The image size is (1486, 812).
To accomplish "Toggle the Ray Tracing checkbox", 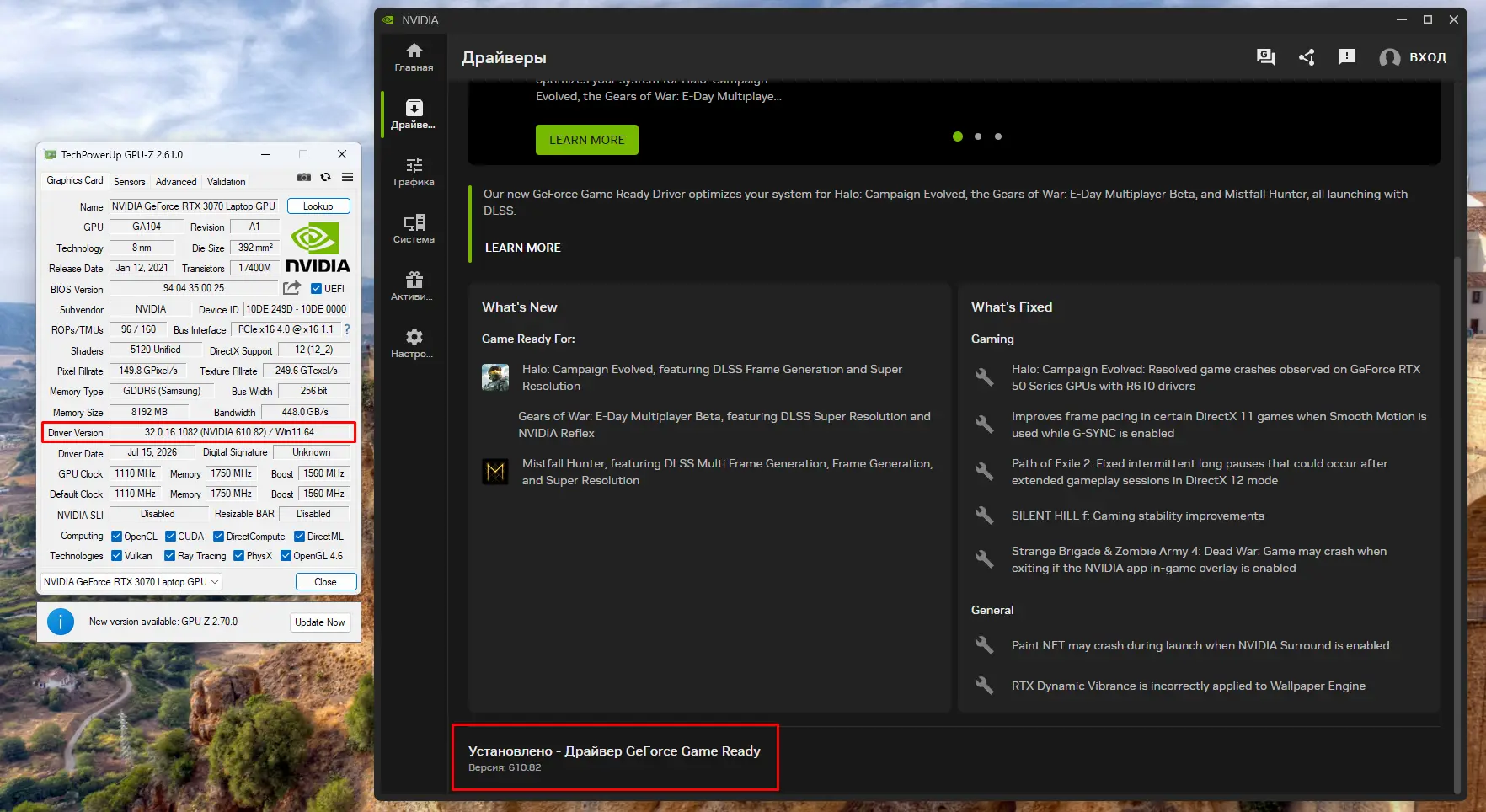I will [170, 556].
